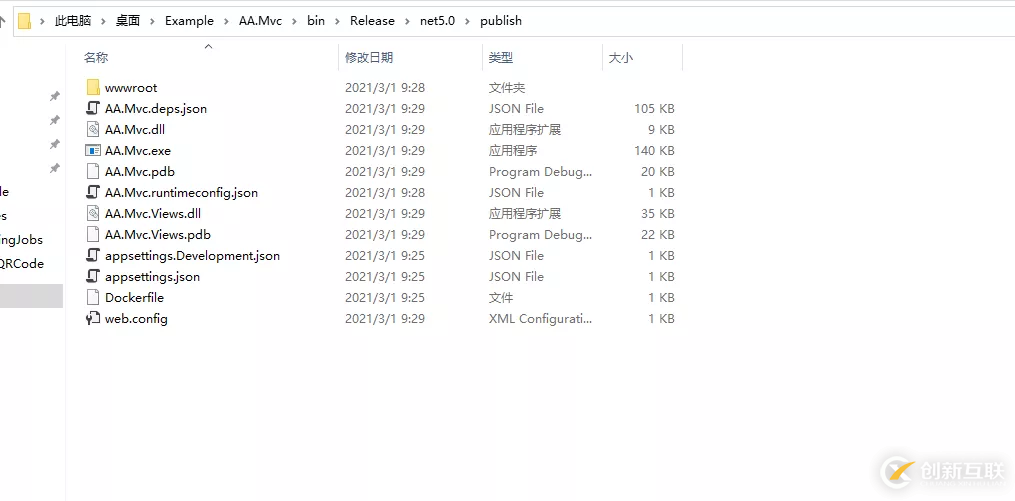Expand the chevron after Example breadcrumb

tap(226, 21)
